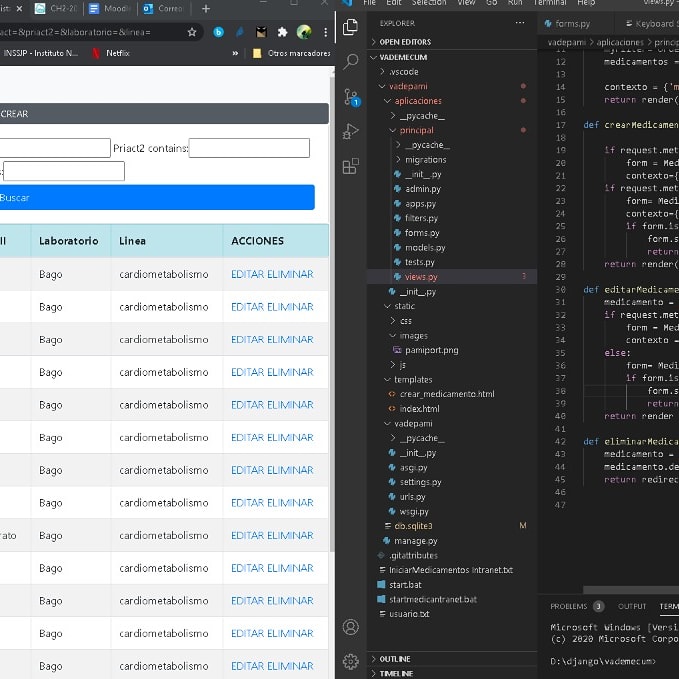Open the Search view in VS Code
679x679 pixels.
(x=350, y=61)
